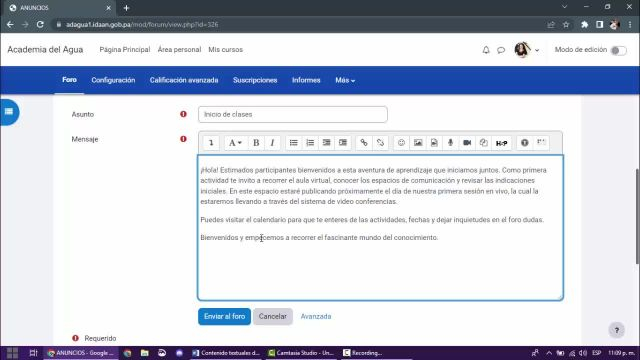This screenshot has height=360, width=640.
Task: Run accessibility checker icon
Action: pyautogui.click(x=525, y=143)
